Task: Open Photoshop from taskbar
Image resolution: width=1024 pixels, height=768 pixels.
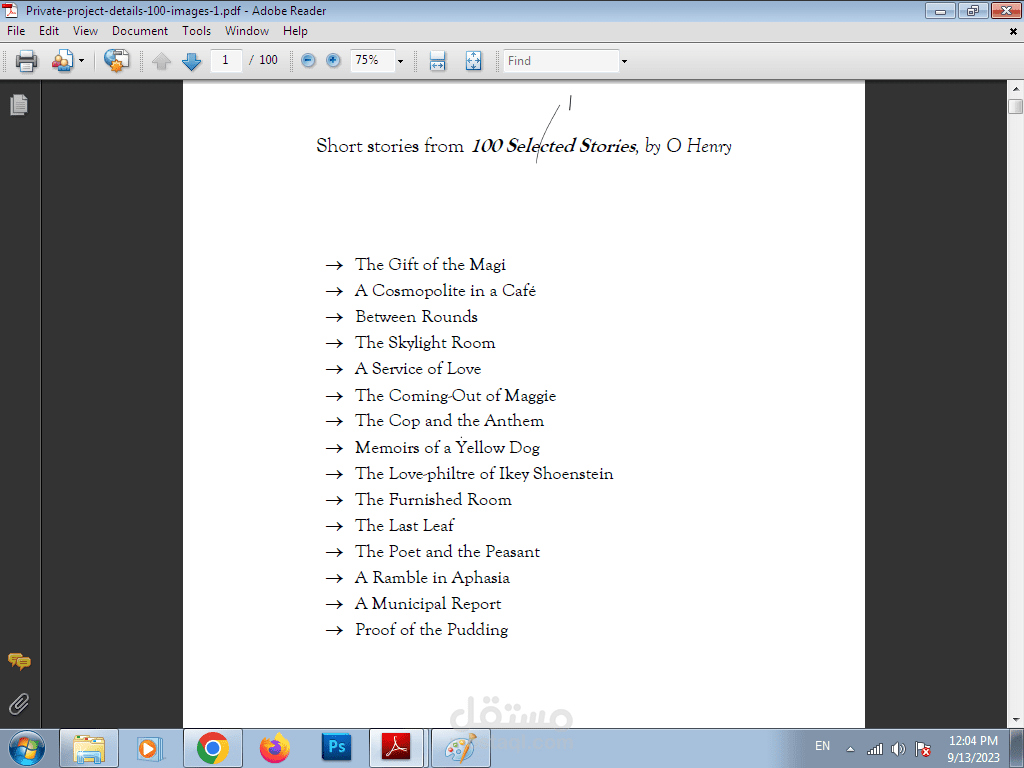Action: click(337, 747)
